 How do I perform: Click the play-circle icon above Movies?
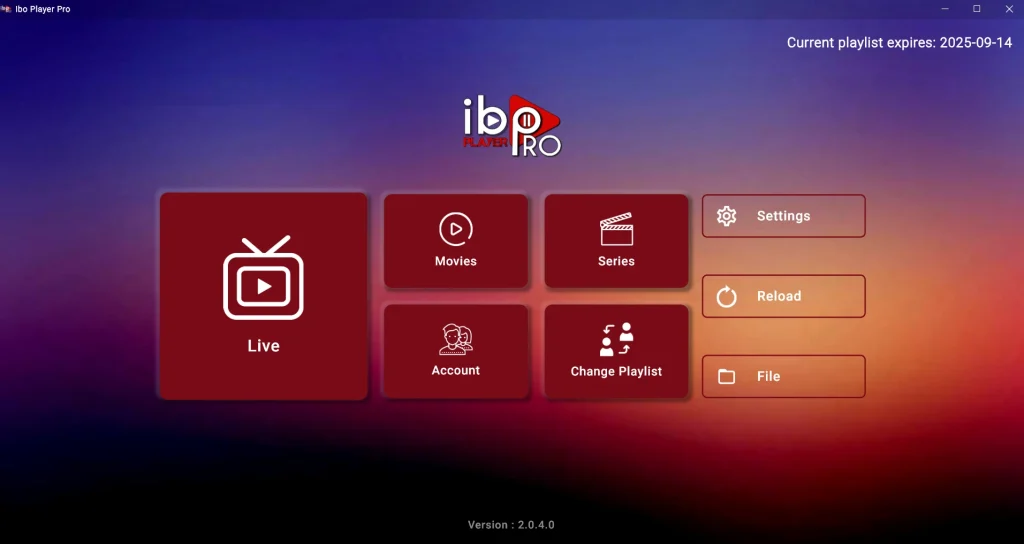[456, 229]
